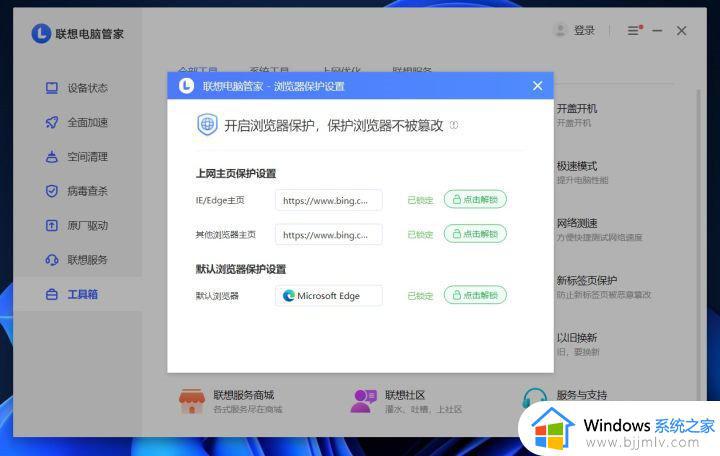Click the main window vertical scrollbar
The image size is (720, 456).
[x=699, y=243]
